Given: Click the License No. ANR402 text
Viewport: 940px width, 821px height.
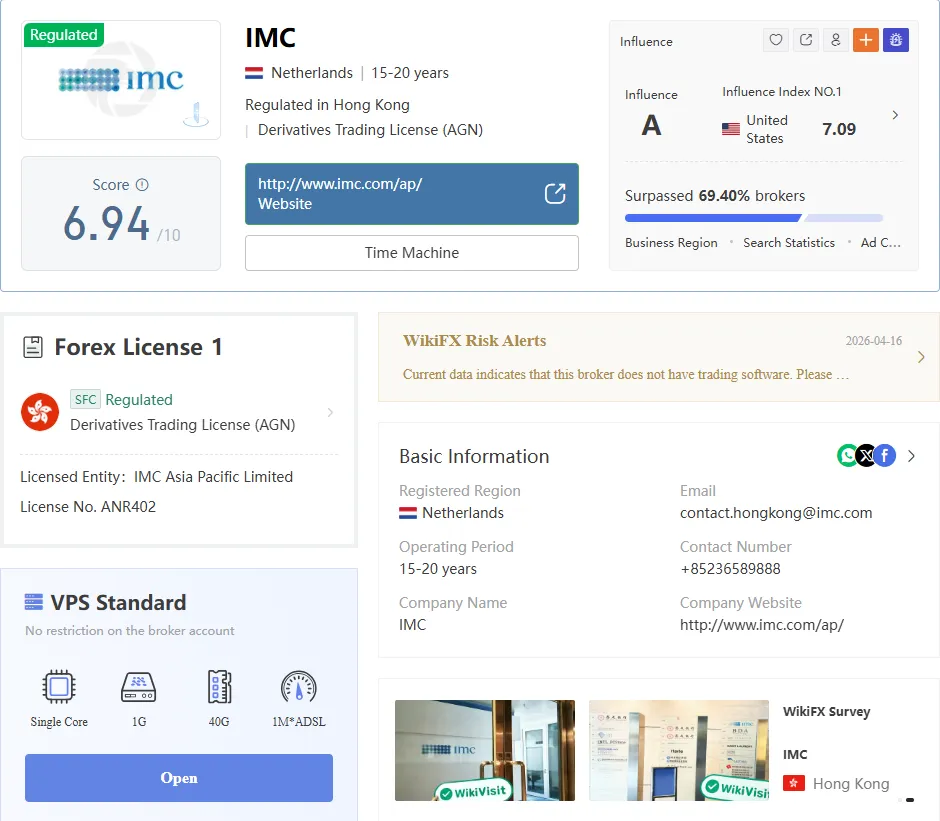Looking at the screenshot, I should pyautogui.click(x=88, y=507).
